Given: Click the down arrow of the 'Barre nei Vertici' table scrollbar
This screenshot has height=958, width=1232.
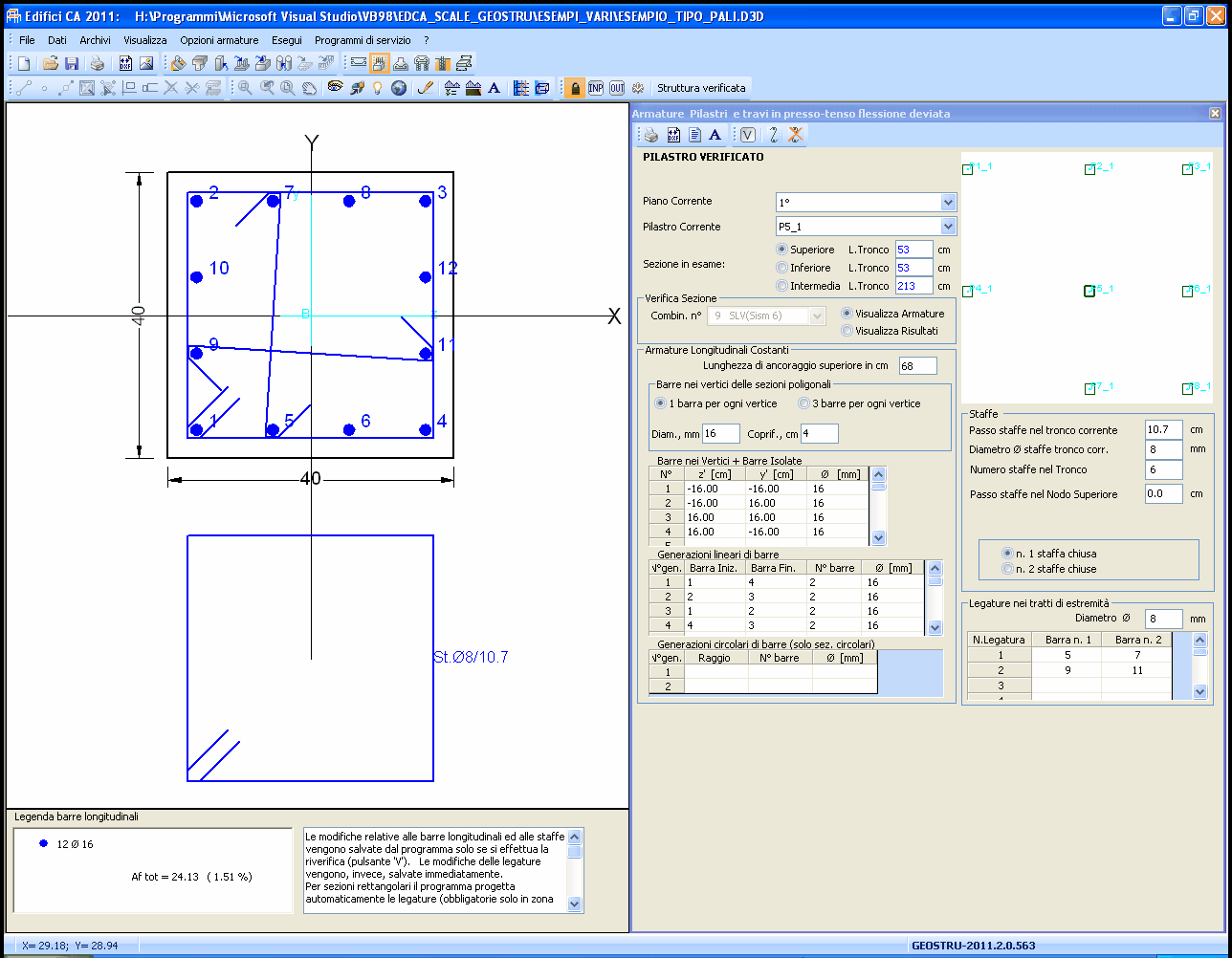Looking at the screenshot, I should pyautogui.click(x=879, y=537).
